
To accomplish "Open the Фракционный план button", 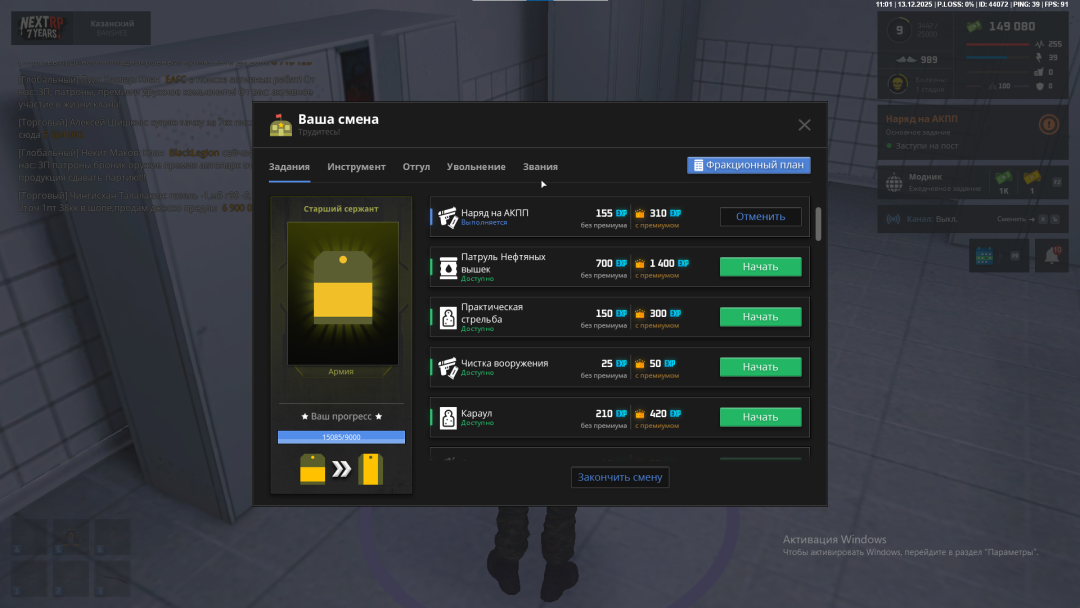I will pos(748,165).
